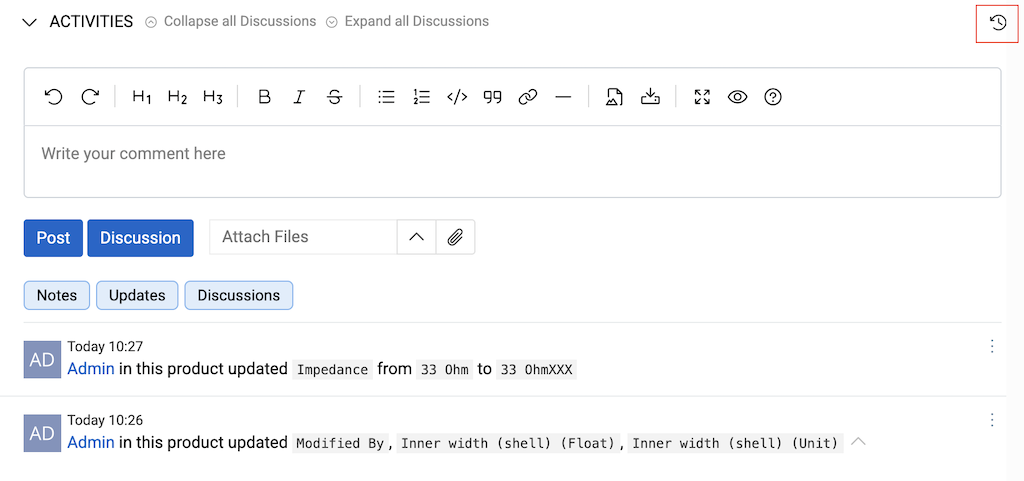The height and width of the screenshot is (481, 1024).
Task: Open options menu for 10:27 activity
Action: point(992,346)
